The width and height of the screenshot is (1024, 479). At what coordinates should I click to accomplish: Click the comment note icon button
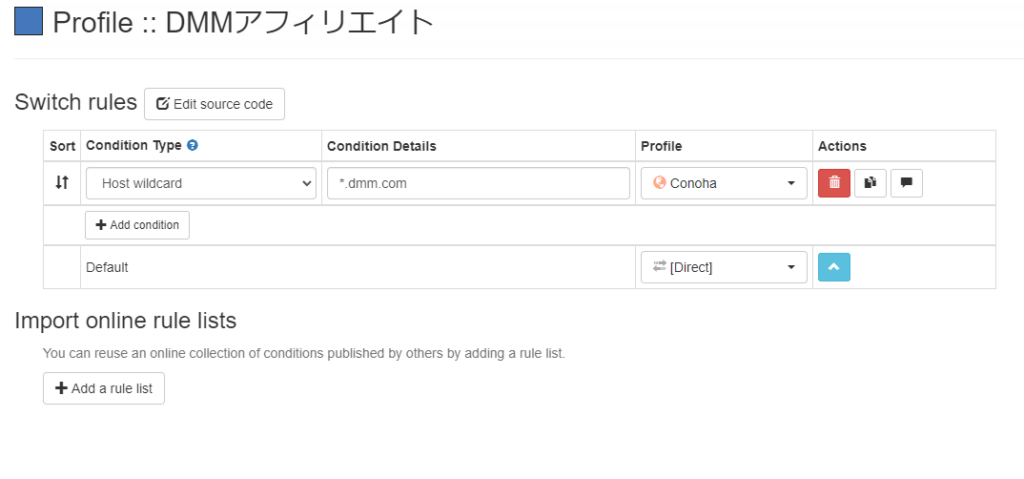click(906, 183)
